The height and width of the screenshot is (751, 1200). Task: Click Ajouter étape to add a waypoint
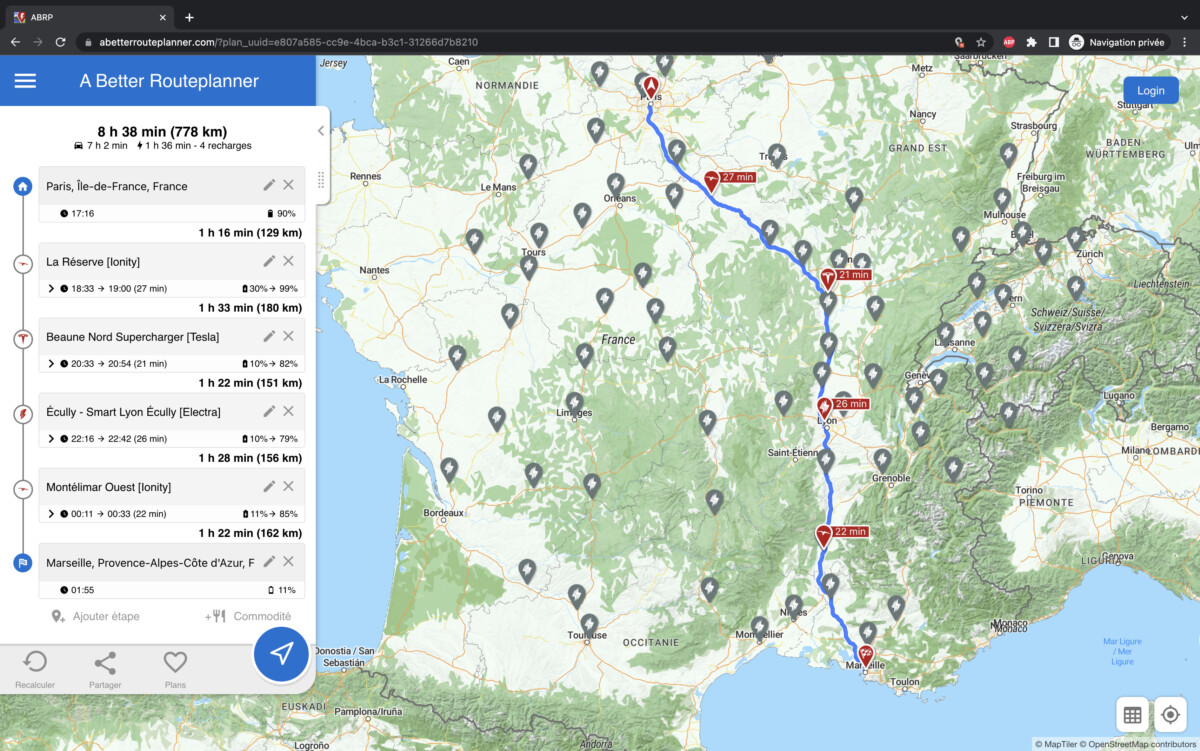pos(95,616)
